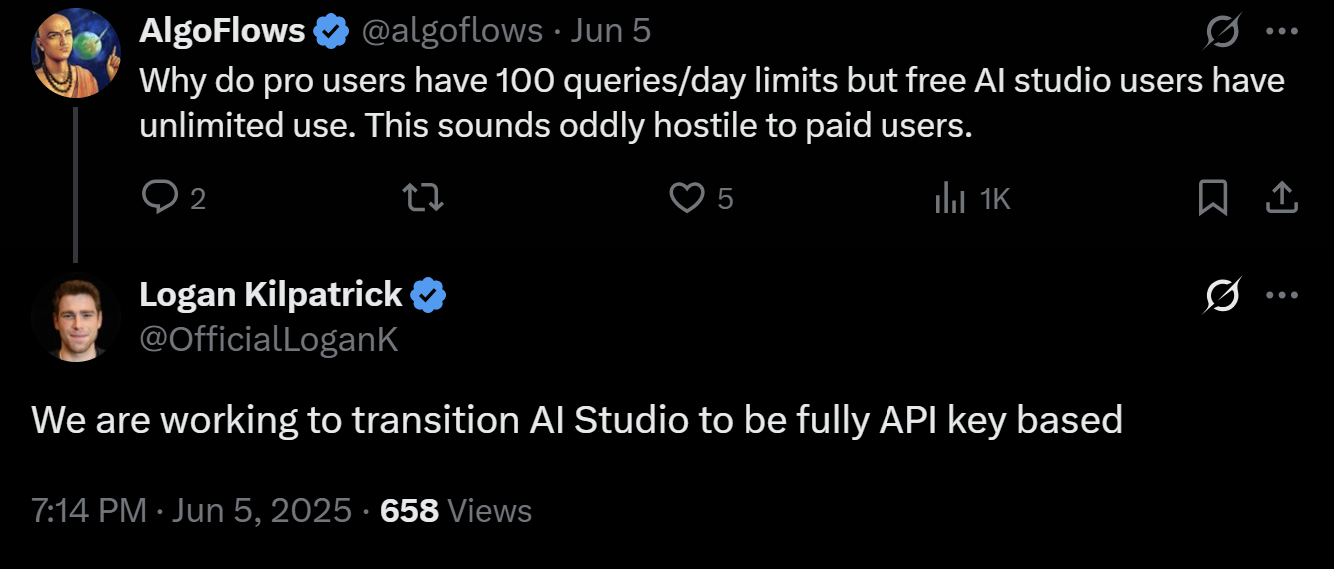Reply to the AlgoFlows post

(160, 199)
